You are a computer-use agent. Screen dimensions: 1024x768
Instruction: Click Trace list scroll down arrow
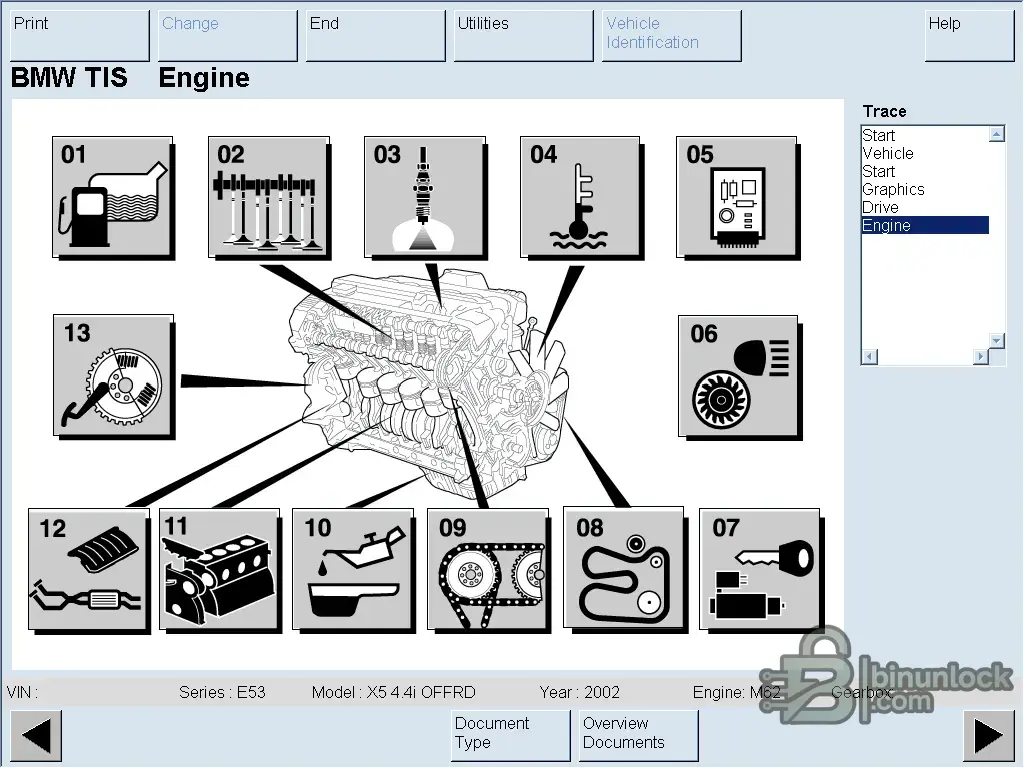click(997, 341)
